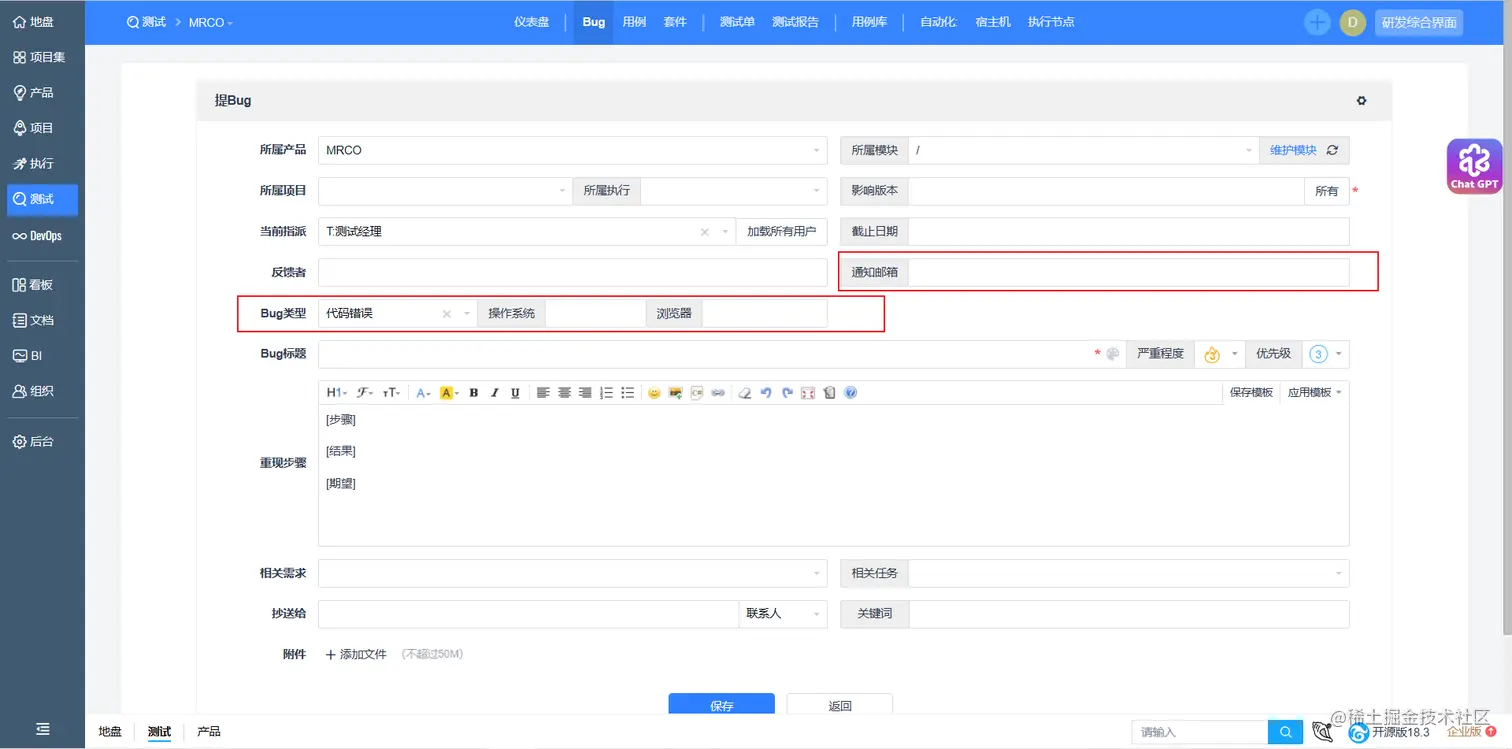Insert a hyperlink in the editor

(718, 393)
